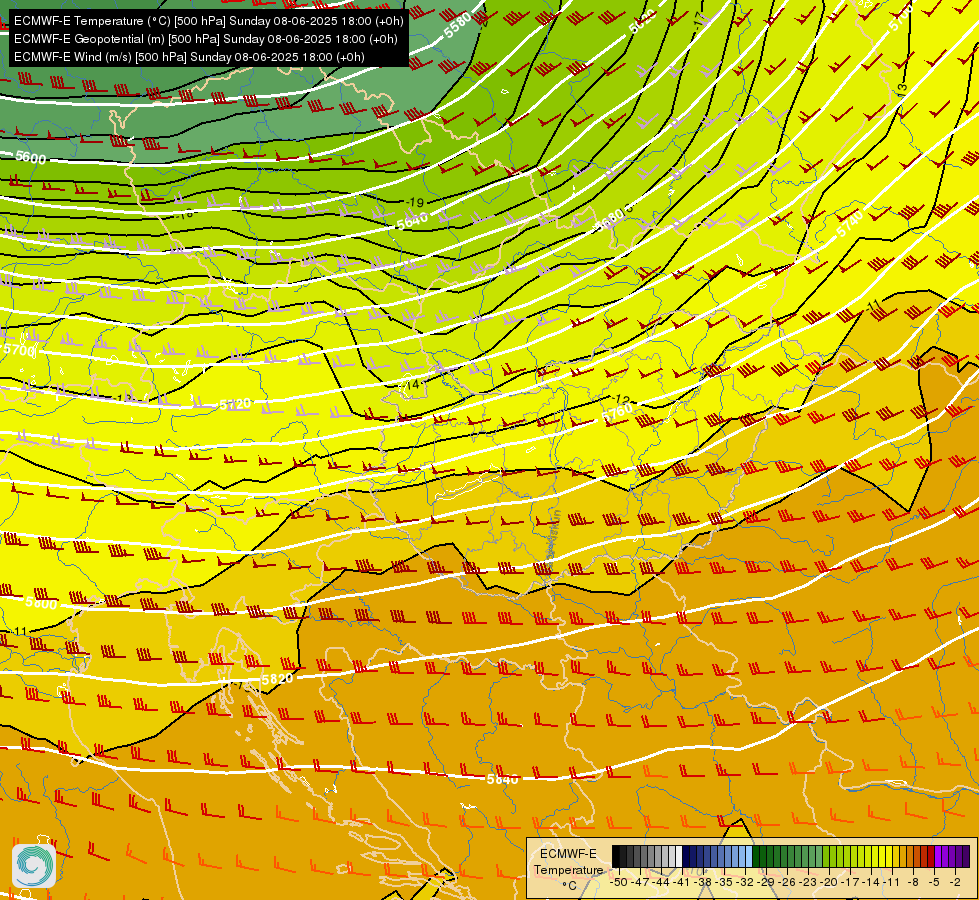Click the -50 value in the legend
This screenshot has width=979, height=900.
coord(619,882)
